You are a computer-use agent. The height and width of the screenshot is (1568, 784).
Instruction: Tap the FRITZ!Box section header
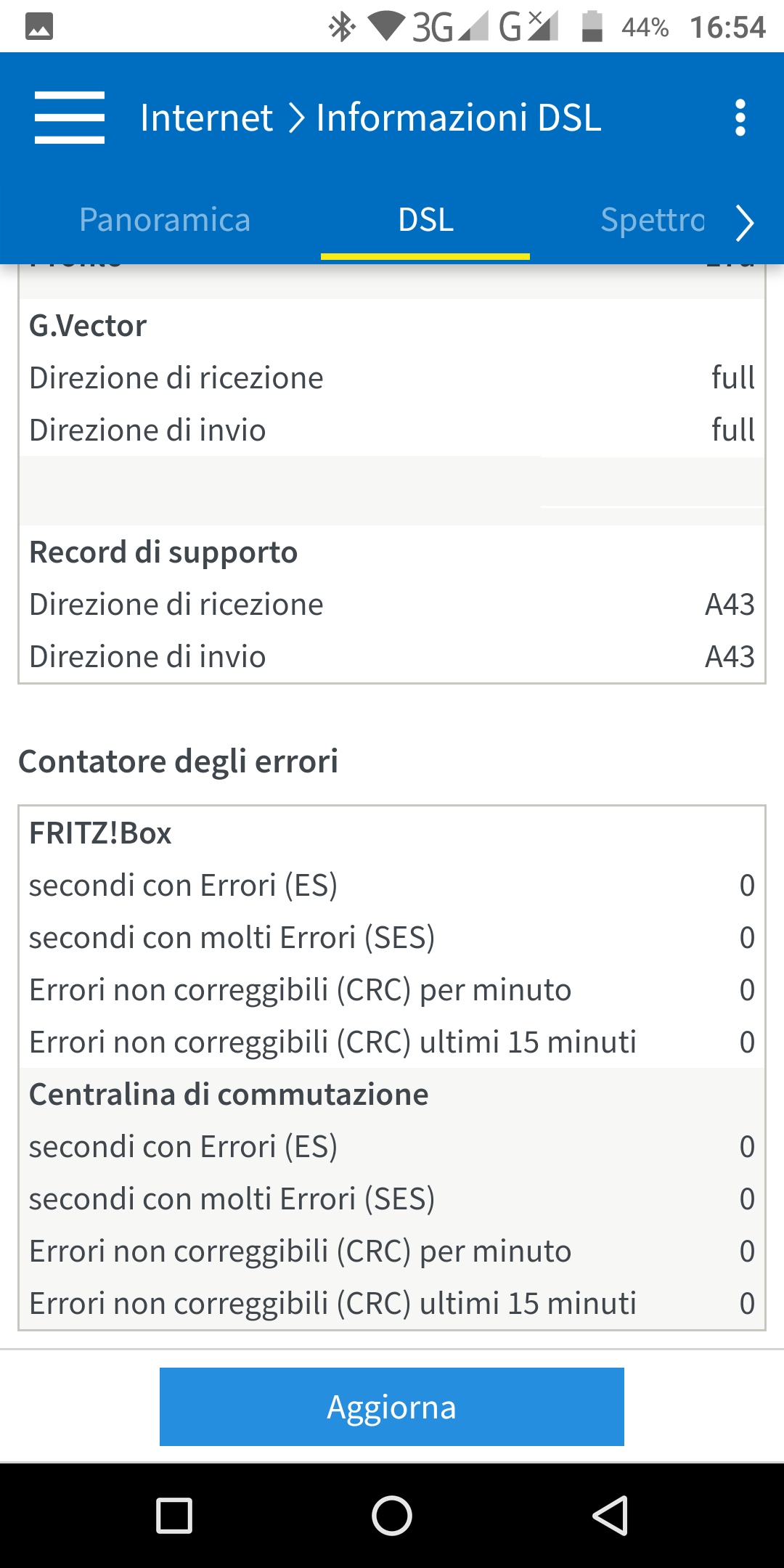coord(100,833)
